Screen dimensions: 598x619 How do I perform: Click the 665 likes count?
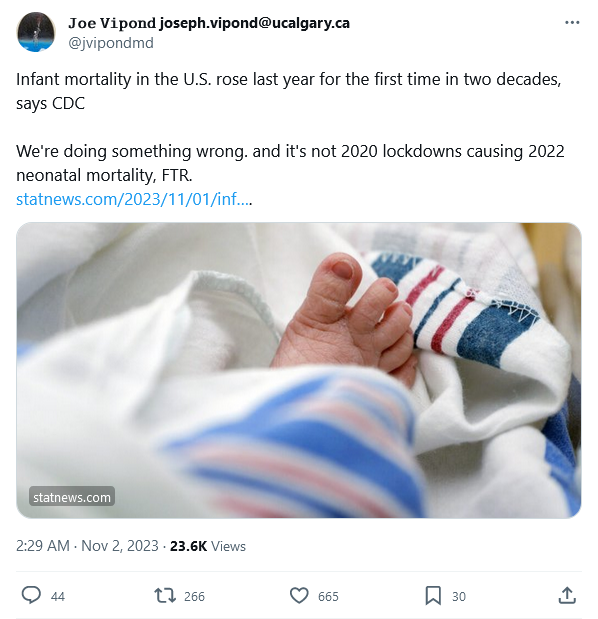[x=328, y=596]
